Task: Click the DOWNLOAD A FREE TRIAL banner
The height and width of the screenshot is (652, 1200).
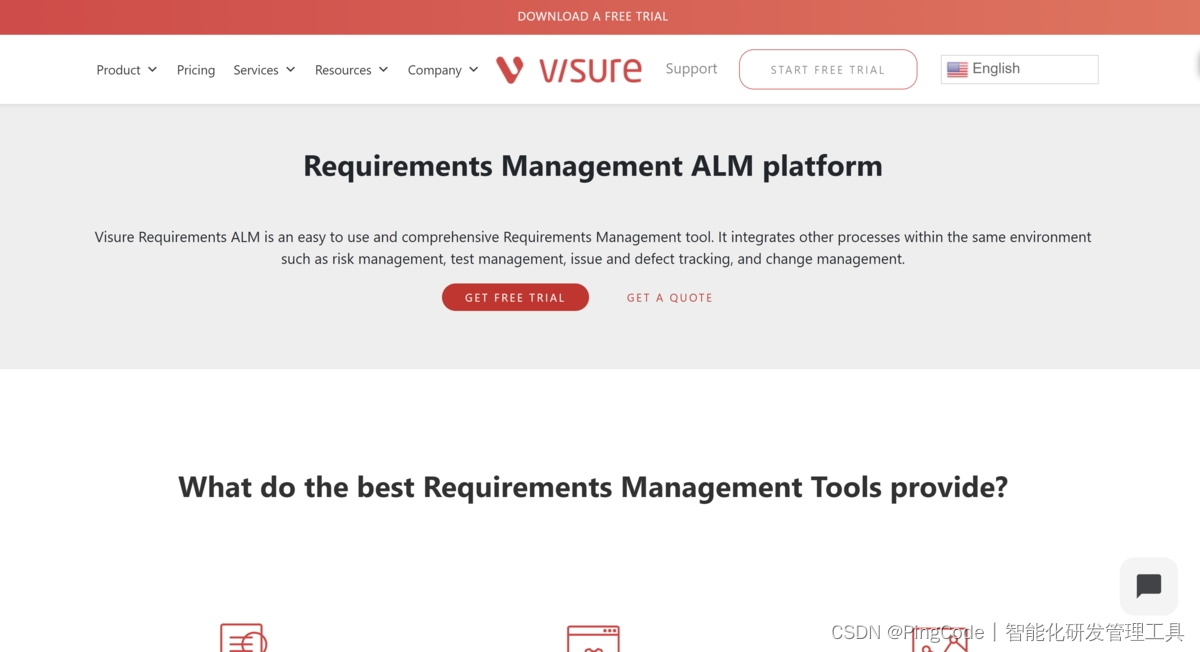Action: pos(593,16)
